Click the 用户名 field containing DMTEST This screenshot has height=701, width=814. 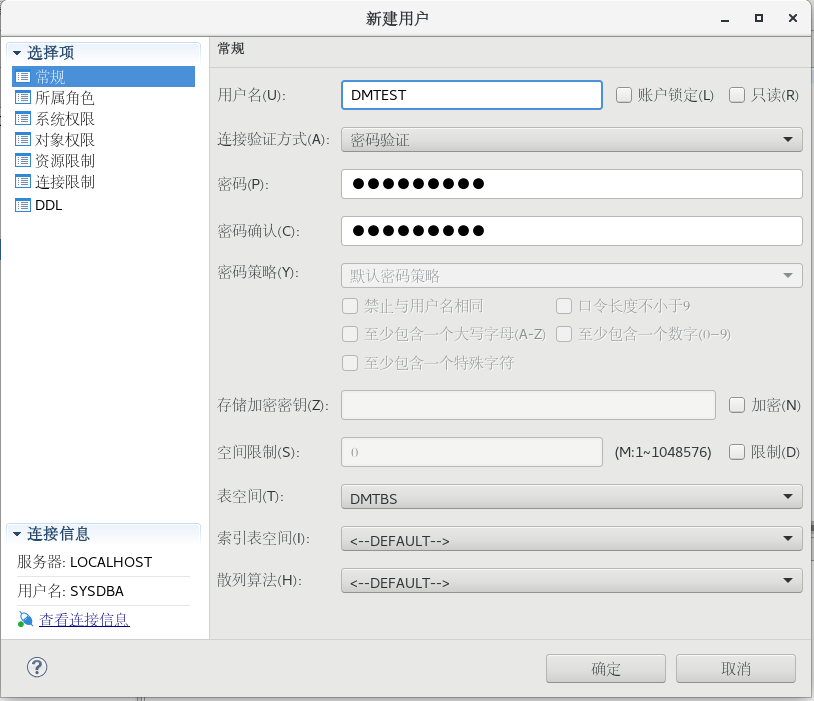pyautogui.click(x=471, y=95)
